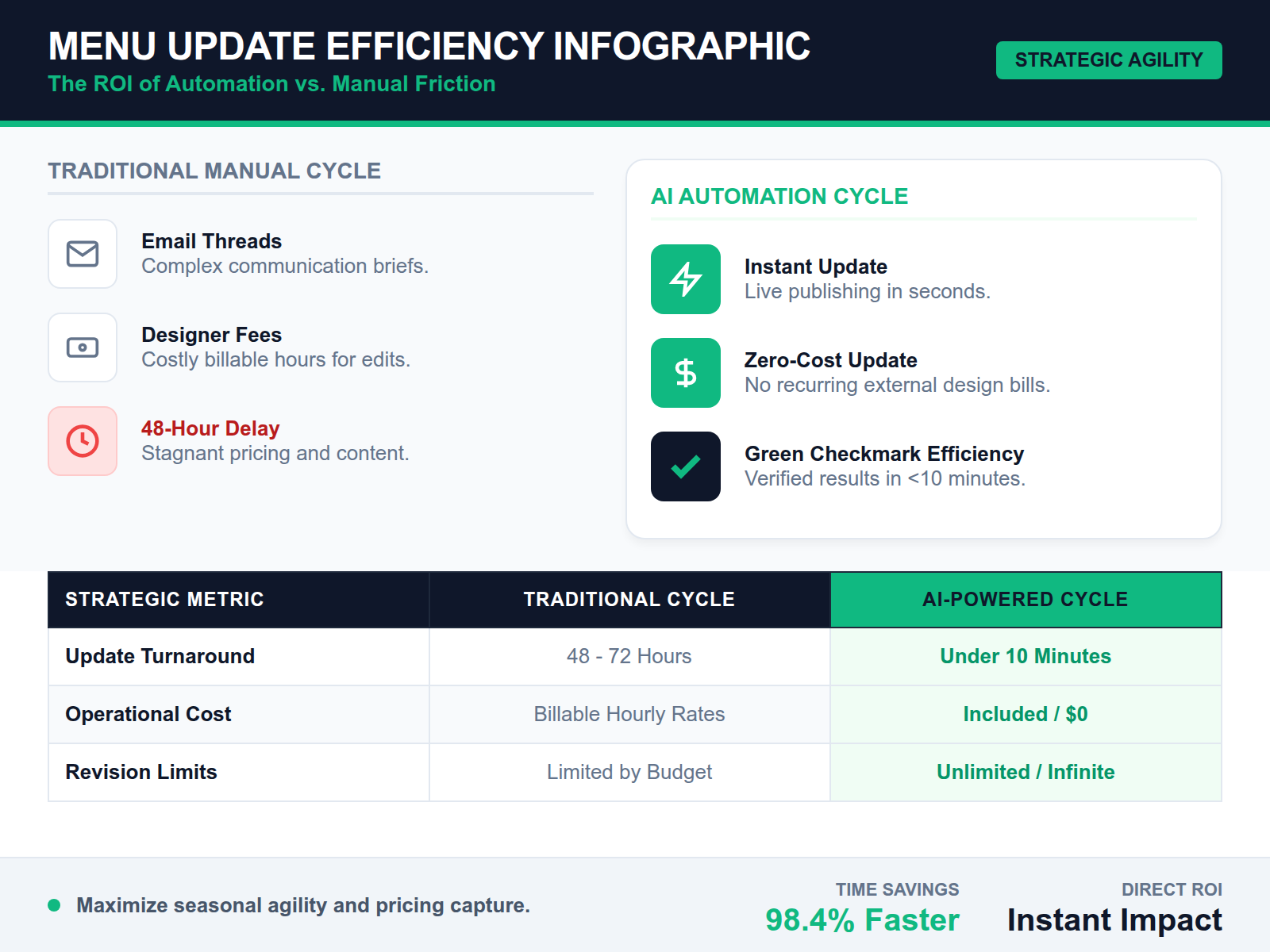Select the Zero-Cost Update dollar icon
1270x952 pixels.
tap(685, 373)
